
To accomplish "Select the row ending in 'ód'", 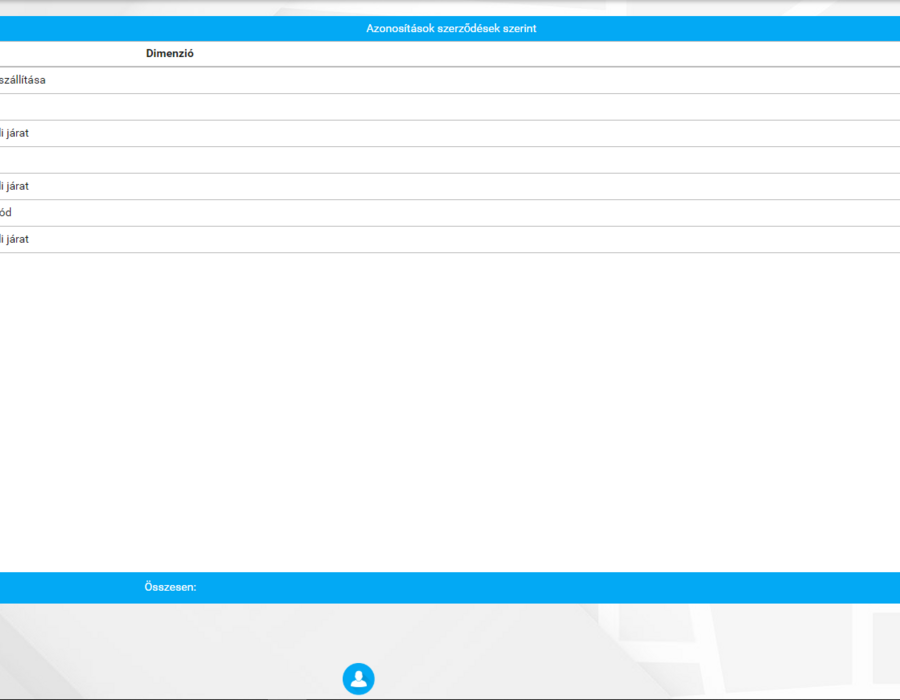I will pyautogui.click(x=450, y=213).
